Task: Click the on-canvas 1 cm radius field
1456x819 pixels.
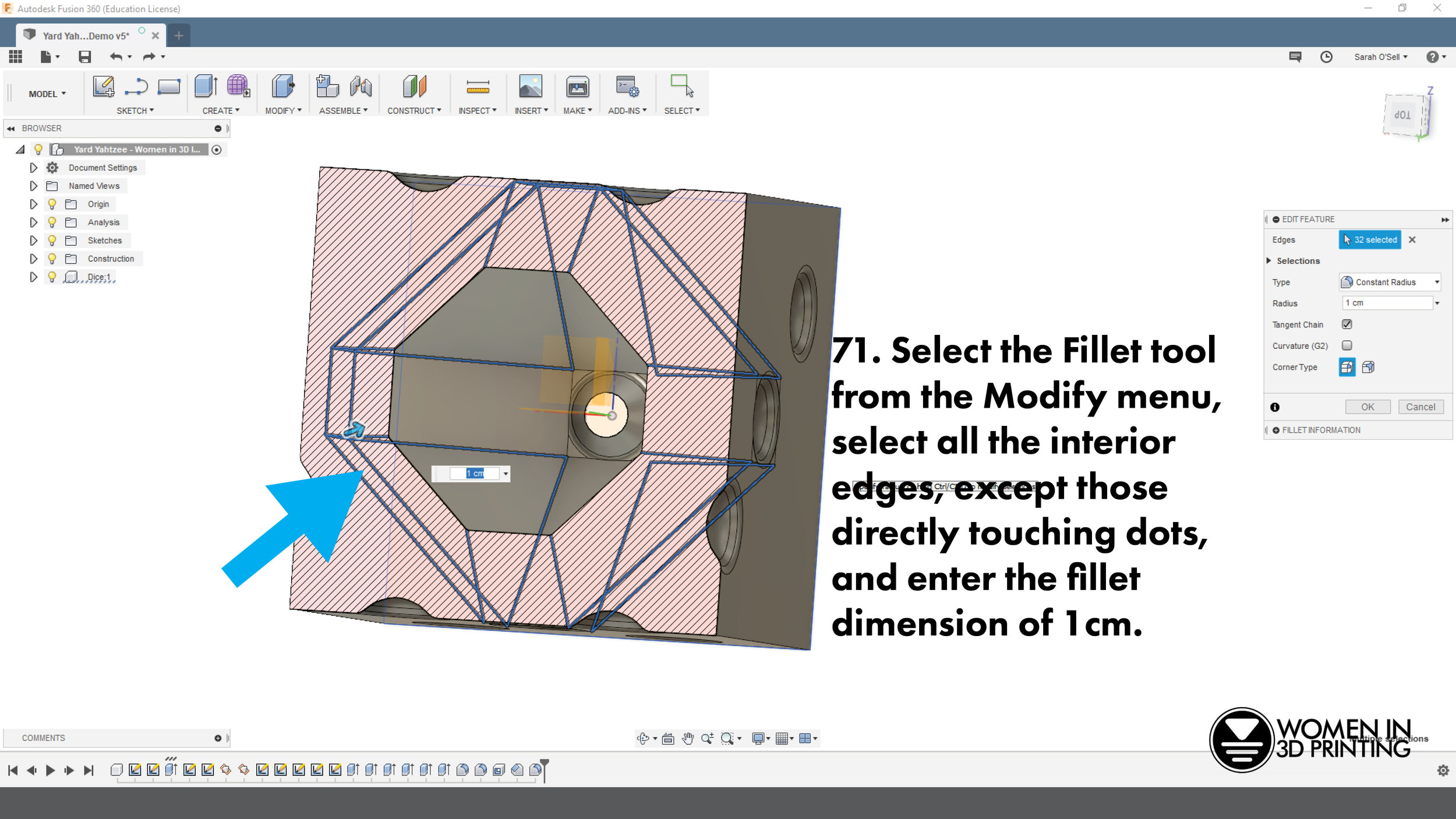Action: pyautogui.click(x=475, y=473)
